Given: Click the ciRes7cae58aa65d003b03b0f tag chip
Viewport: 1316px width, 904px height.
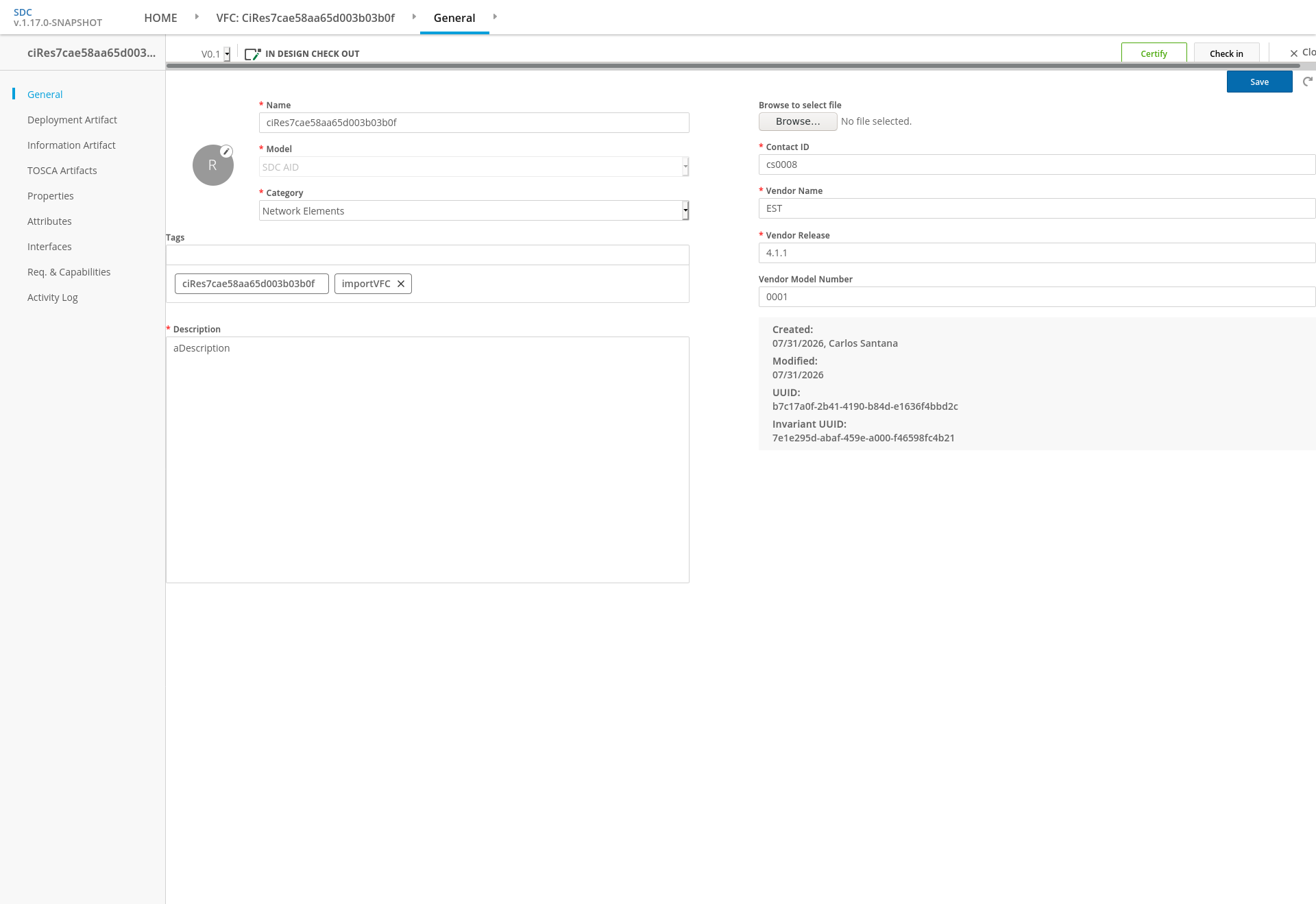Looking at the screenshot, I should coord(252,284).
